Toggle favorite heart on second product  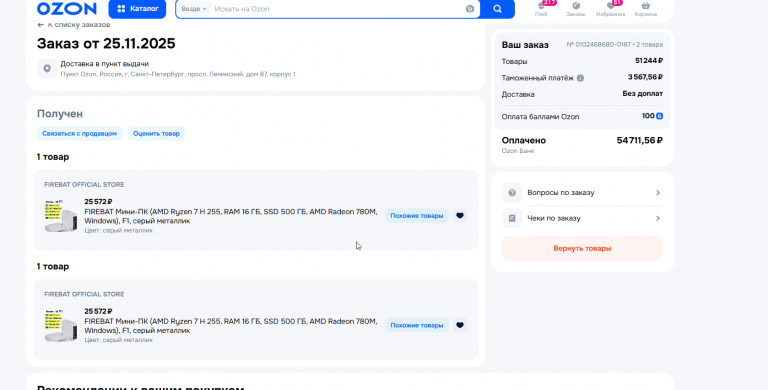[459, 325]
